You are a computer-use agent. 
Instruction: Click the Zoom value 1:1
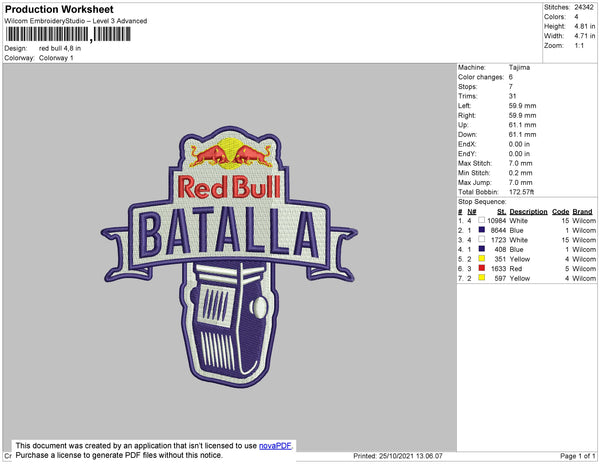tap(579, 46)
